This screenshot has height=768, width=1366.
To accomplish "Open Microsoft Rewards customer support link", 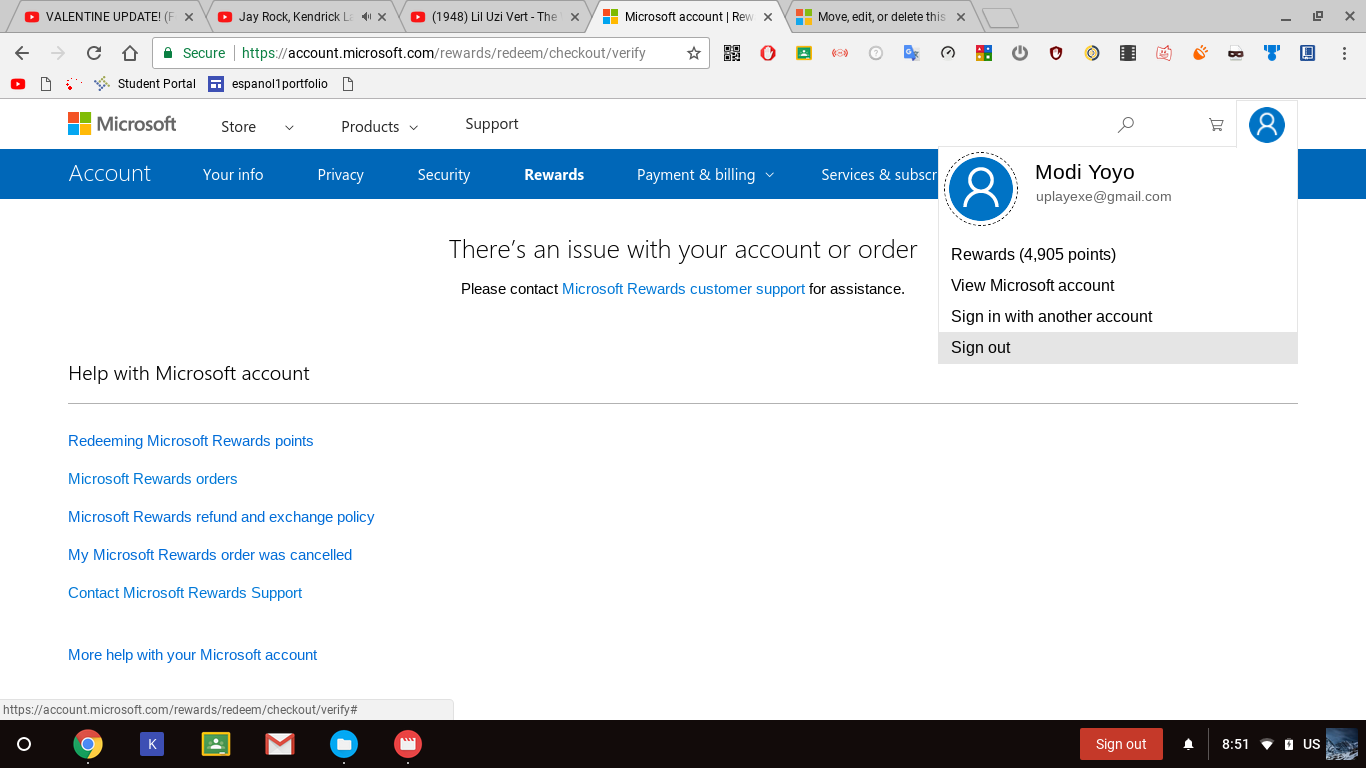I will (683, 289).
